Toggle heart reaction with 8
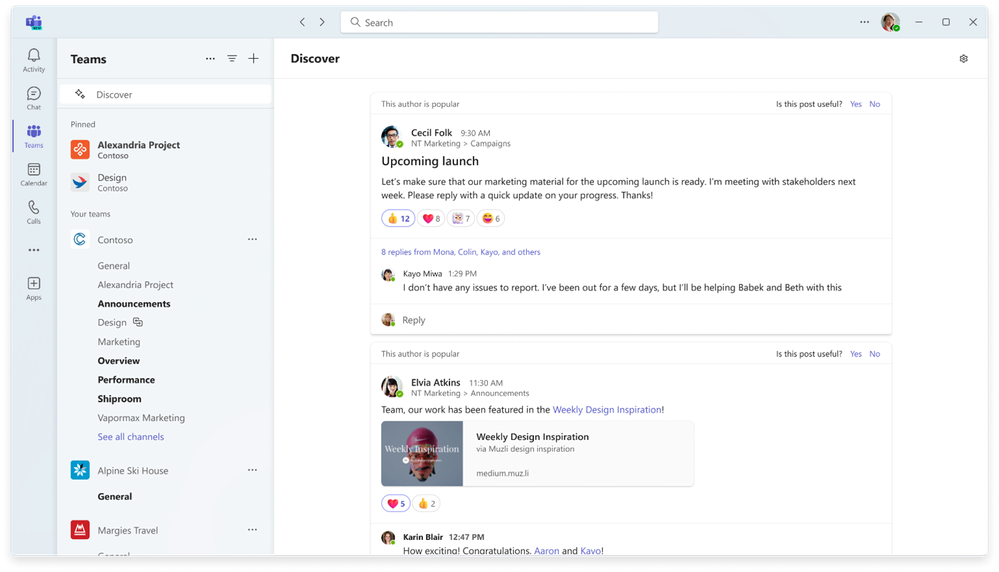The image size is (999, 572). [431, 218]
